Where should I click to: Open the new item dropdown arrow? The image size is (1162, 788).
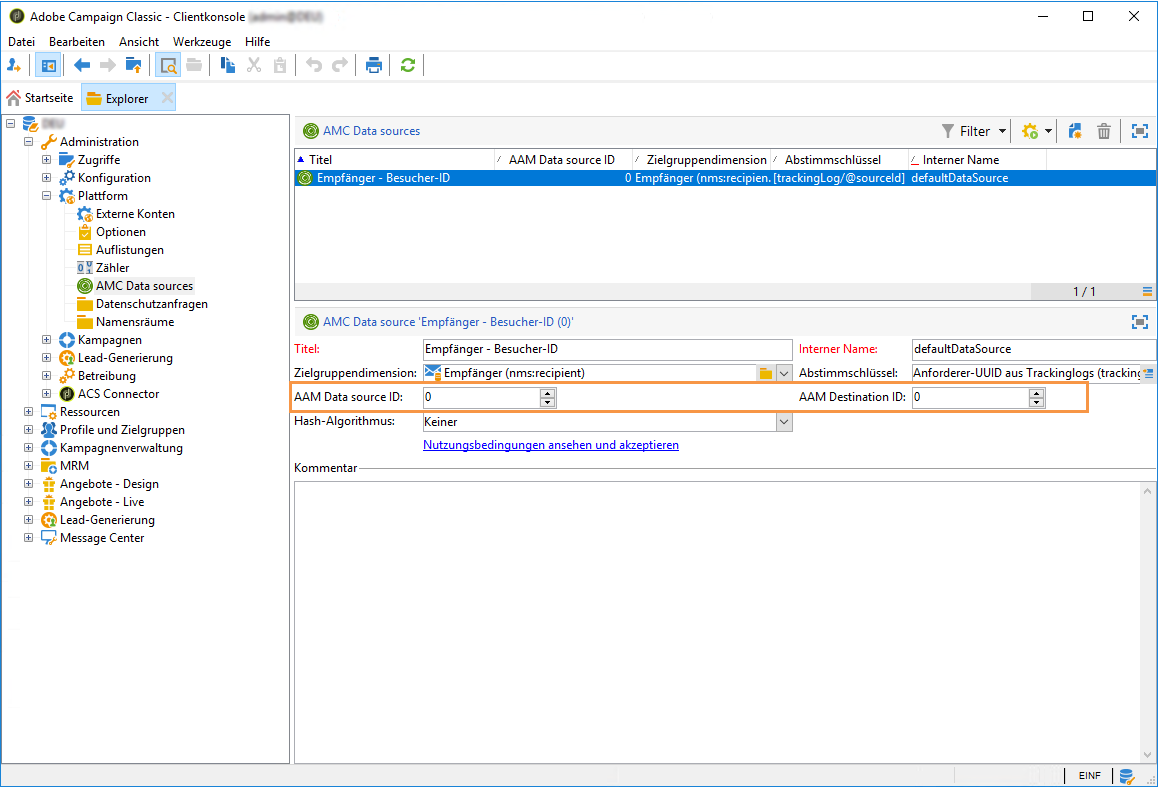point(1048,131)
